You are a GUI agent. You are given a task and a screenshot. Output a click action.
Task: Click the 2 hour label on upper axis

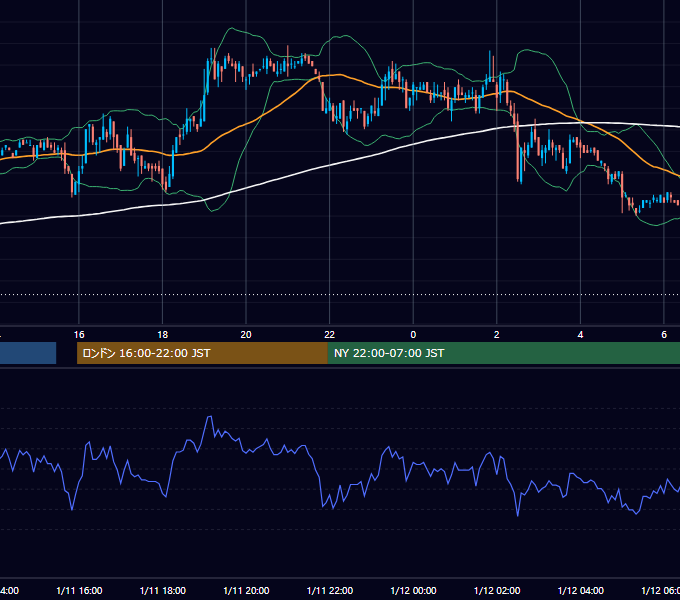(x=497, y=335)
